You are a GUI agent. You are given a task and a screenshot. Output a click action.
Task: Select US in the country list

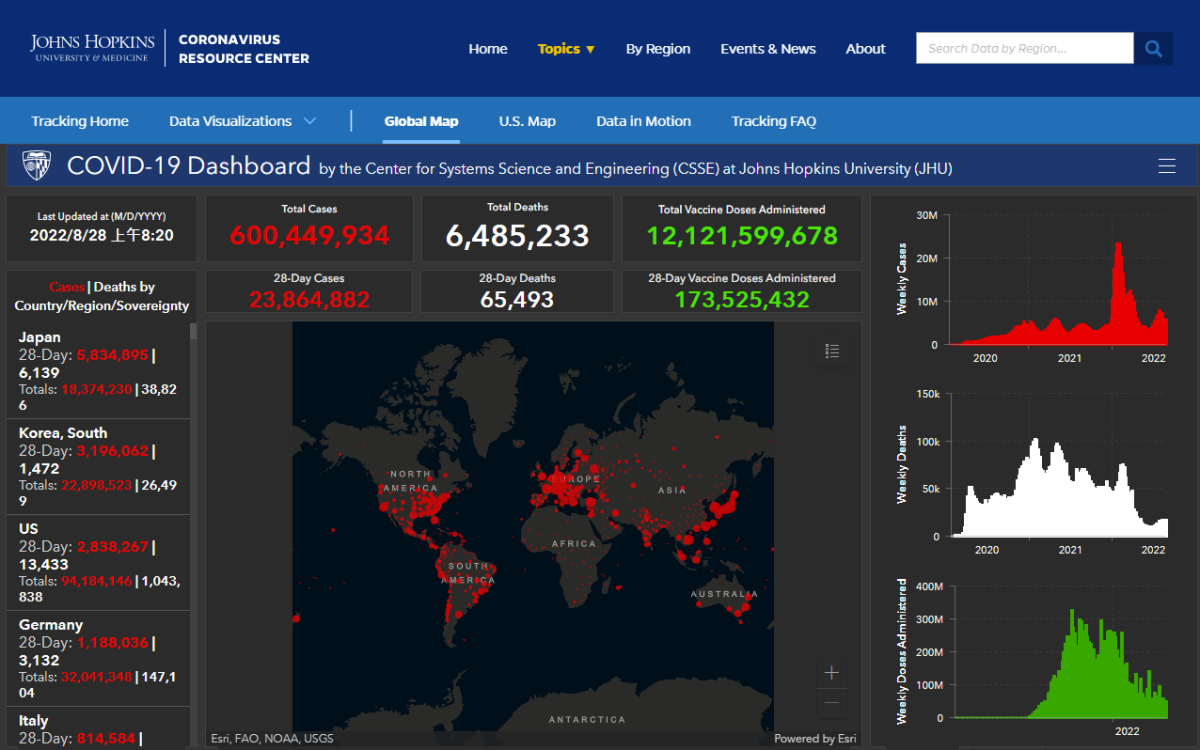[x=98, y=563]
